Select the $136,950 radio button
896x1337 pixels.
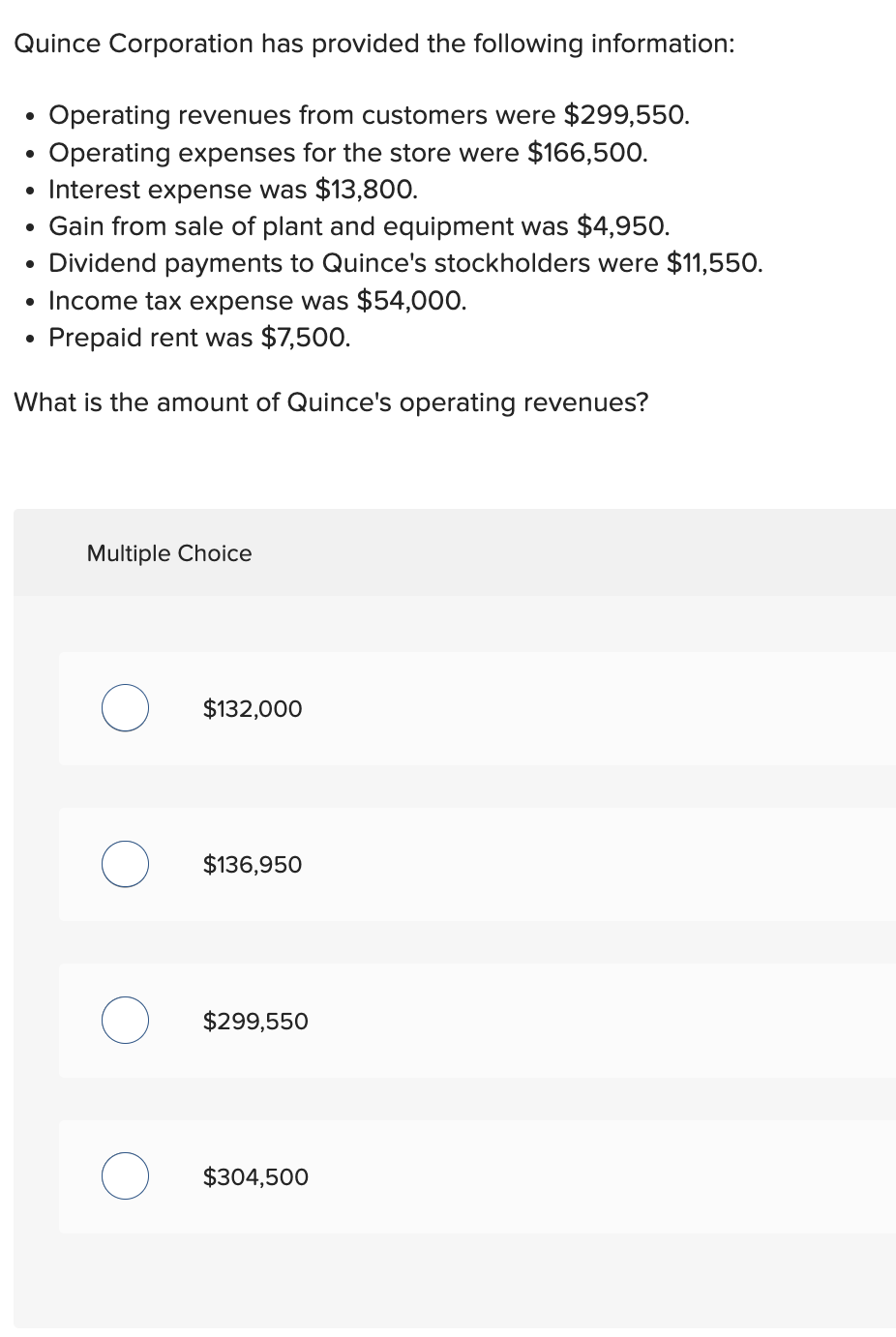[x=125, y=864]
